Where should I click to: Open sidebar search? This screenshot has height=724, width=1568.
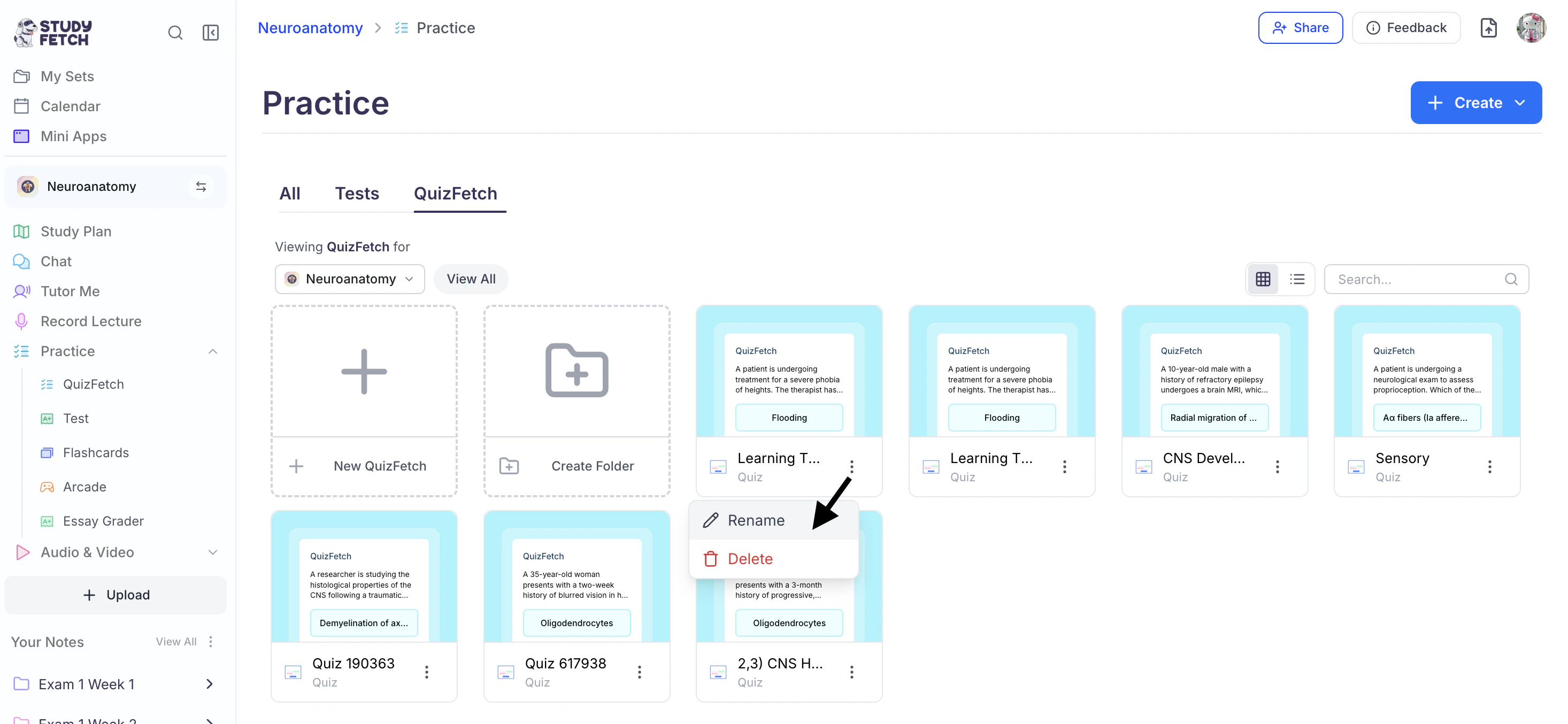pos(175,33)
